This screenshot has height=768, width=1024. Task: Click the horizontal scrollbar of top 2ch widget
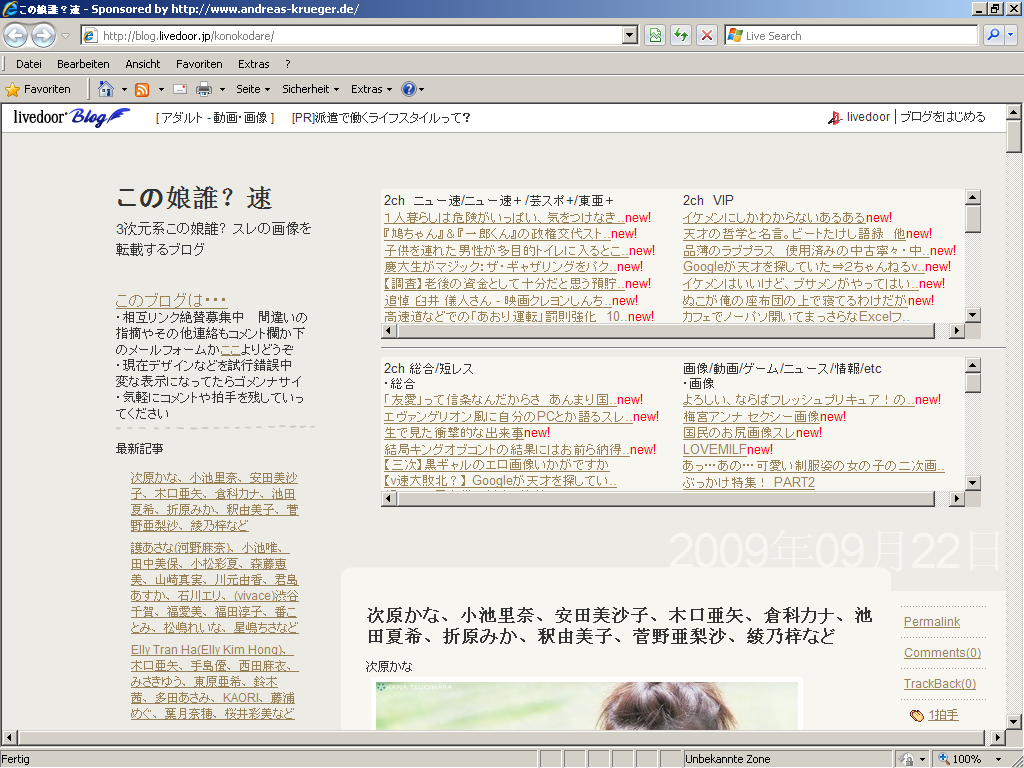click(x=666, y=331)
